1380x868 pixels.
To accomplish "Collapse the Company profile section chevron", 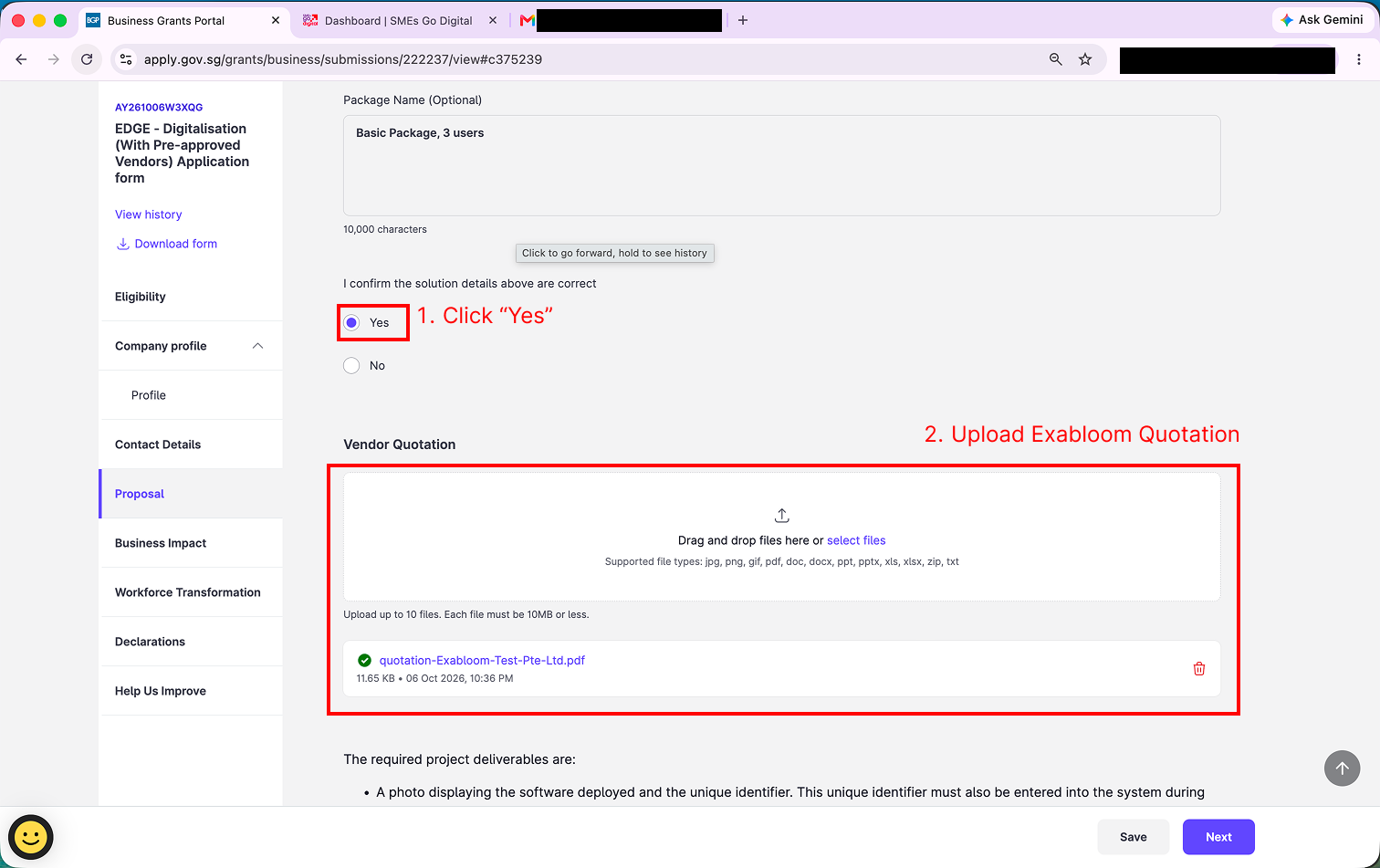I will 257,346.
